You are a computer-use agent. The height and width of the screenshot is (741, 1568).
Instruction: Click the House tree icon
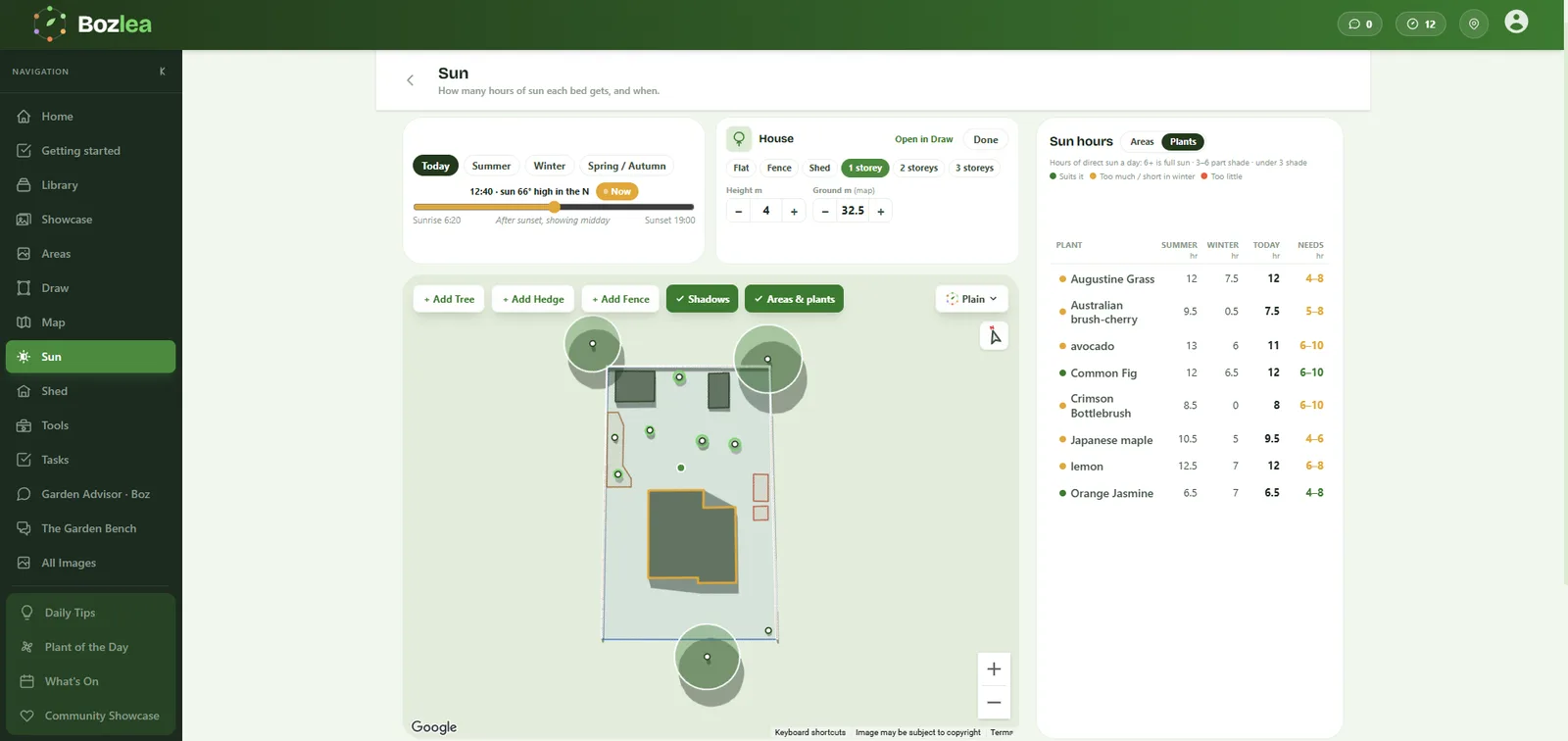(x=739, y=139)
